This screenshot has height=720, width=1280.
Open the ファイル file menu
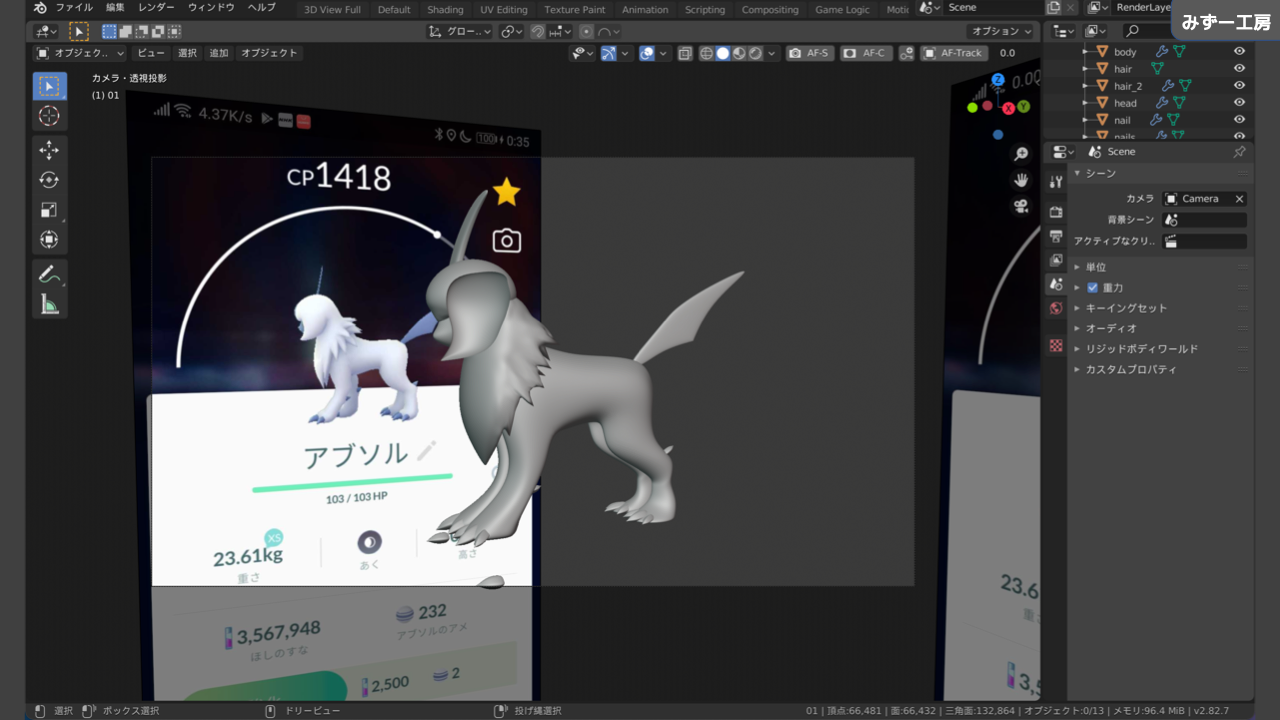click(x=74, y=8)
